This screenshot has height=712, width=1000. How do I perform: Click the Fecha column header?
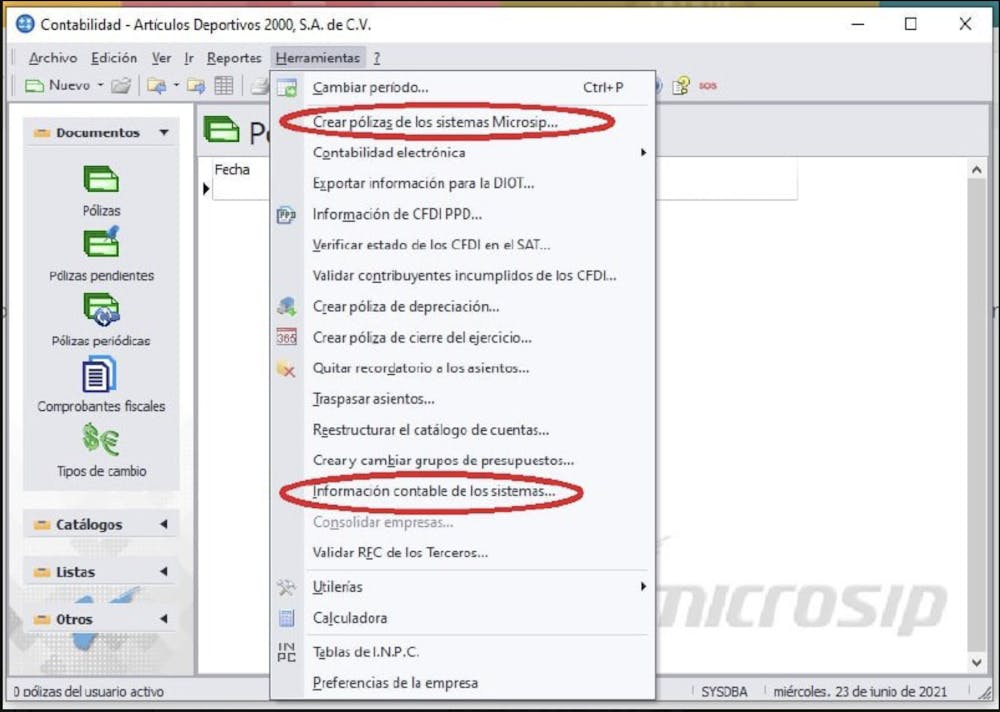click(x=232, y=170)
